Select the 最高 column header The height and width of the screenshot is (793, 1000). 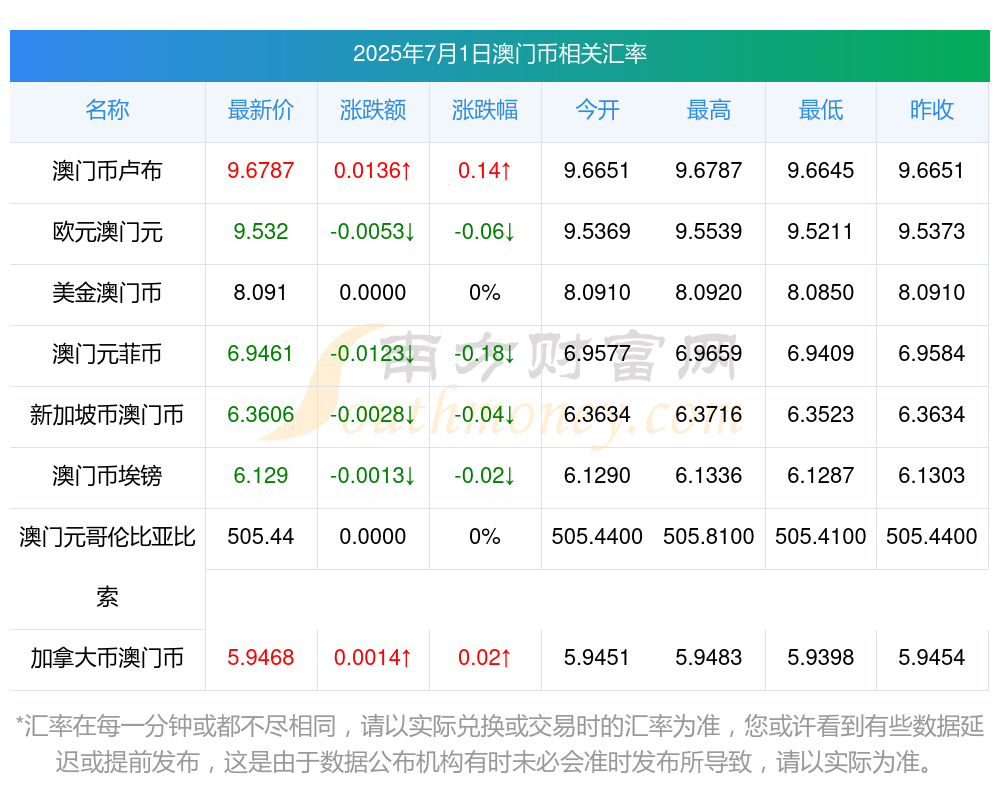[x=709, y=110]
